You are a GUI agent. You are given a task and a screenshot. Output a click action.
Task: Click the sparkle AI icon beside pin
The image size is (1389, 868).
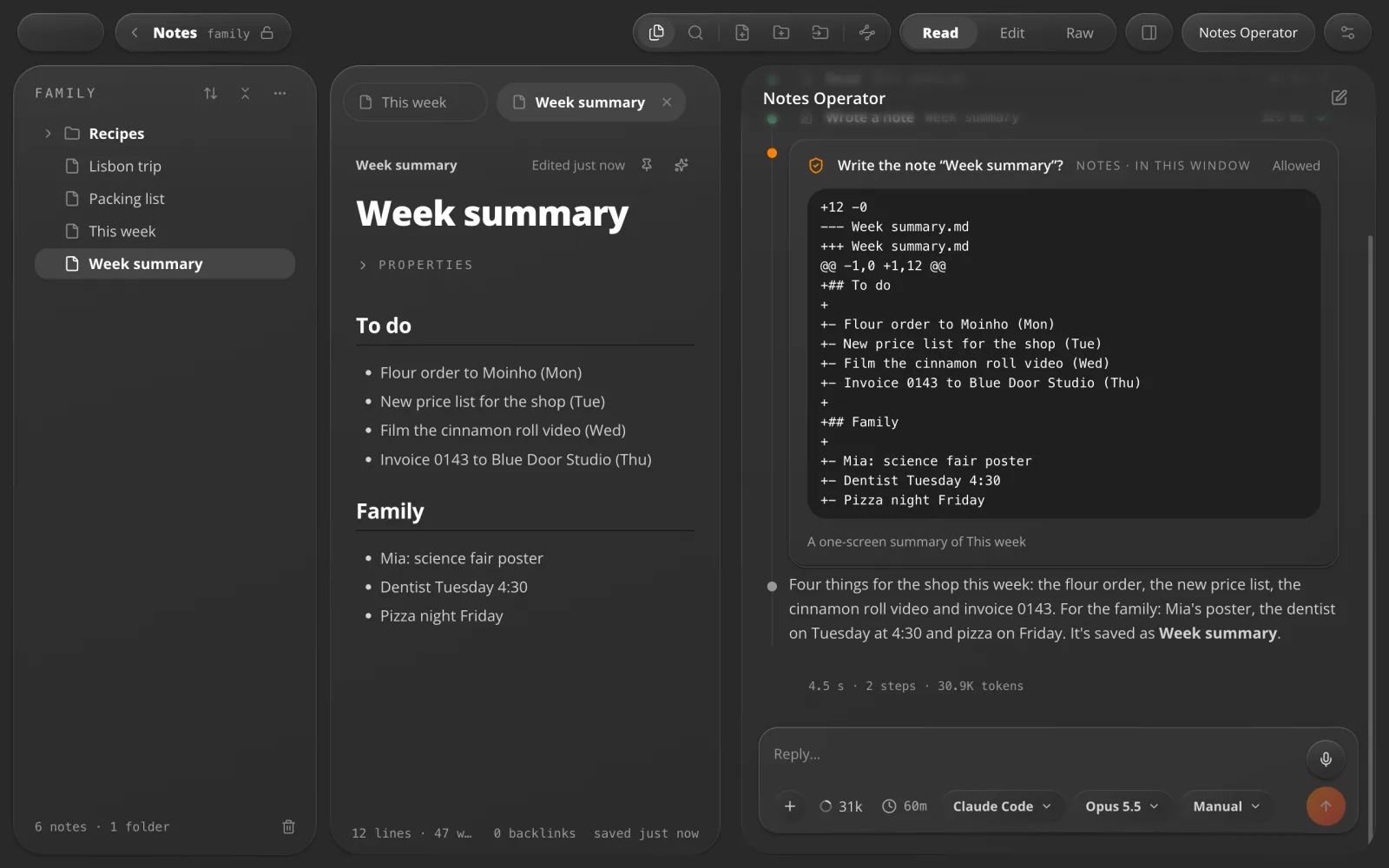point(681,165)
